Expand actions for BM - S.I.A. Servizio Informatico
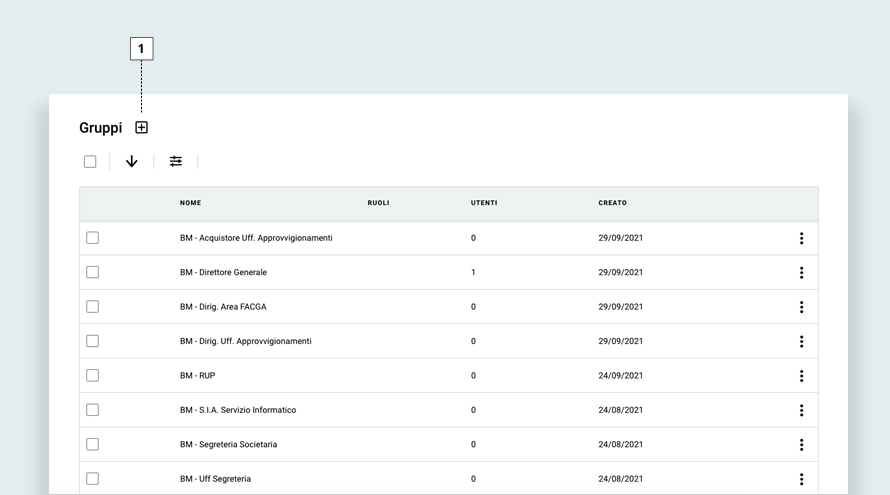The width and height of the screenshot is (890, 495). point(801,410)
